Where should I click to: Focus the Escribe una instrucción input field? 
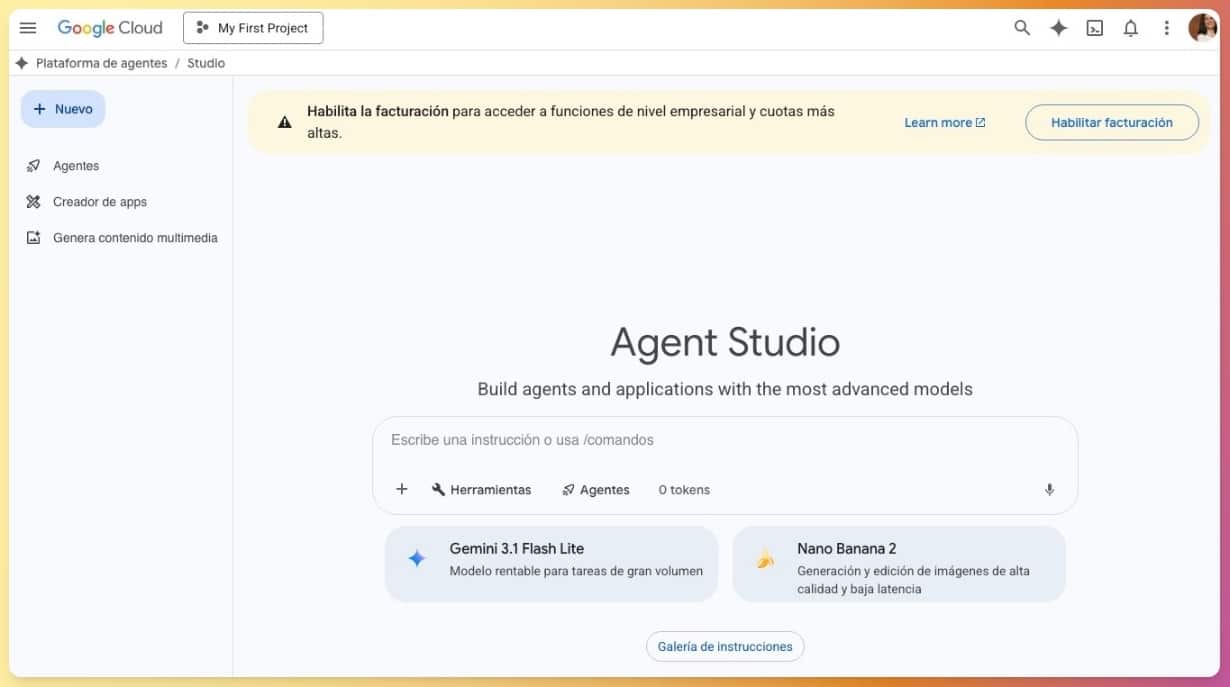tap(725, 440)
